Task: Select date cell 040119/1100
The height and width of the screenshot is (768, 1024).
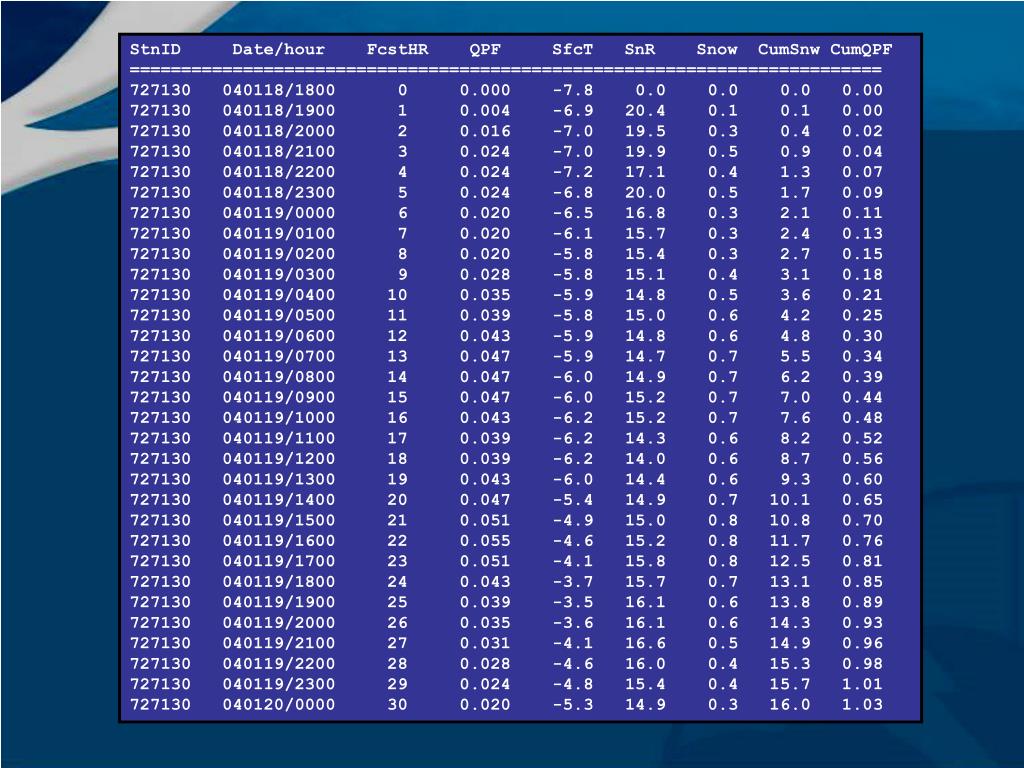Action: click(x=279, y=438)
